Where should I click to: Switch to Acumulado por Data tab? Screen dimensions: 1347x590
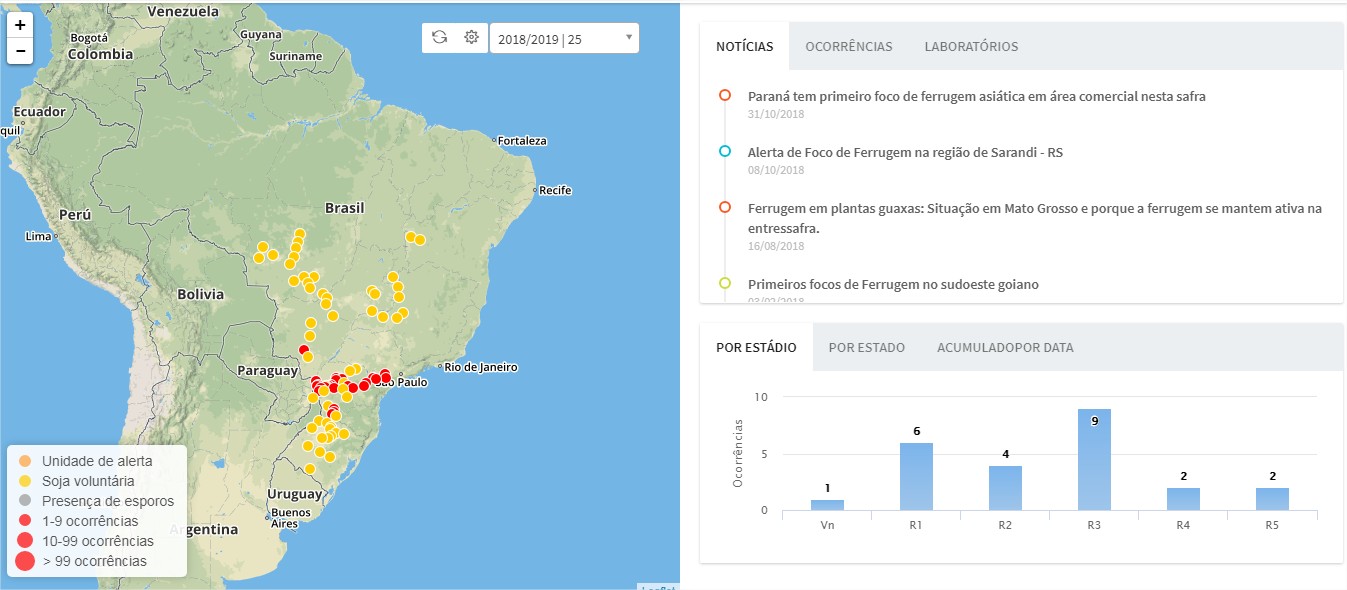(x=1004, y=348)
